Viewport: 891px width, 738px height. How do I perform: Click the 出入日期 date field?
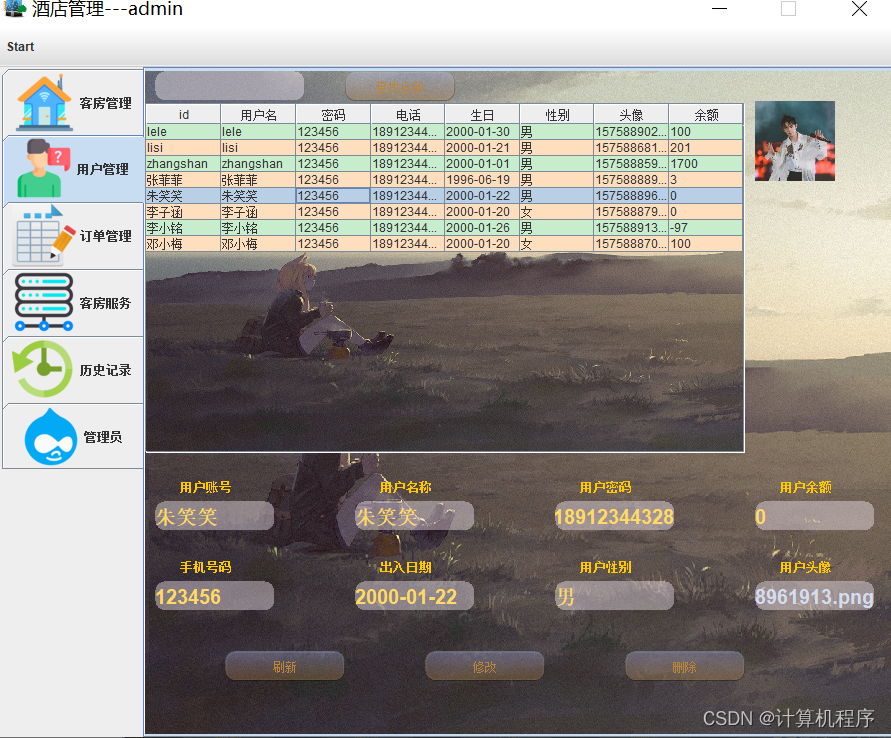(x=414, y=595)
